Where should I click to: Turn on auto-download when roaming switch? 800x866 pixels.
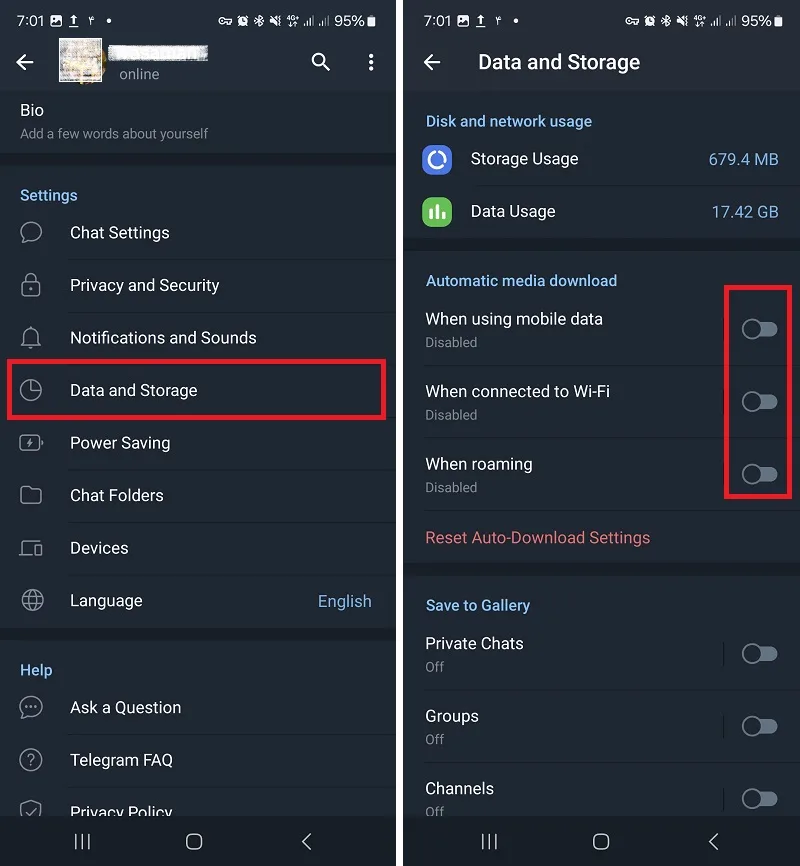[760, 474]
